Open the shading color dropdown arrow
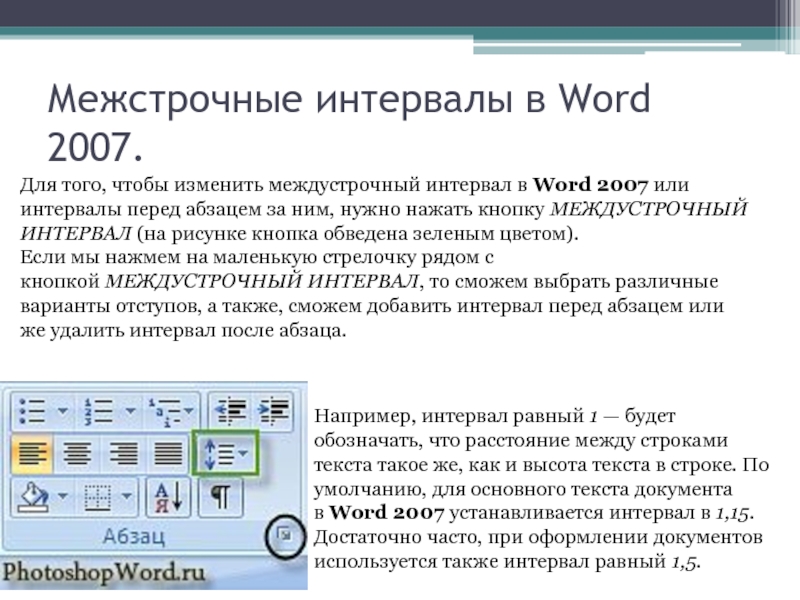The height and width of the screenshot is (600, 800). pos(63,496)
